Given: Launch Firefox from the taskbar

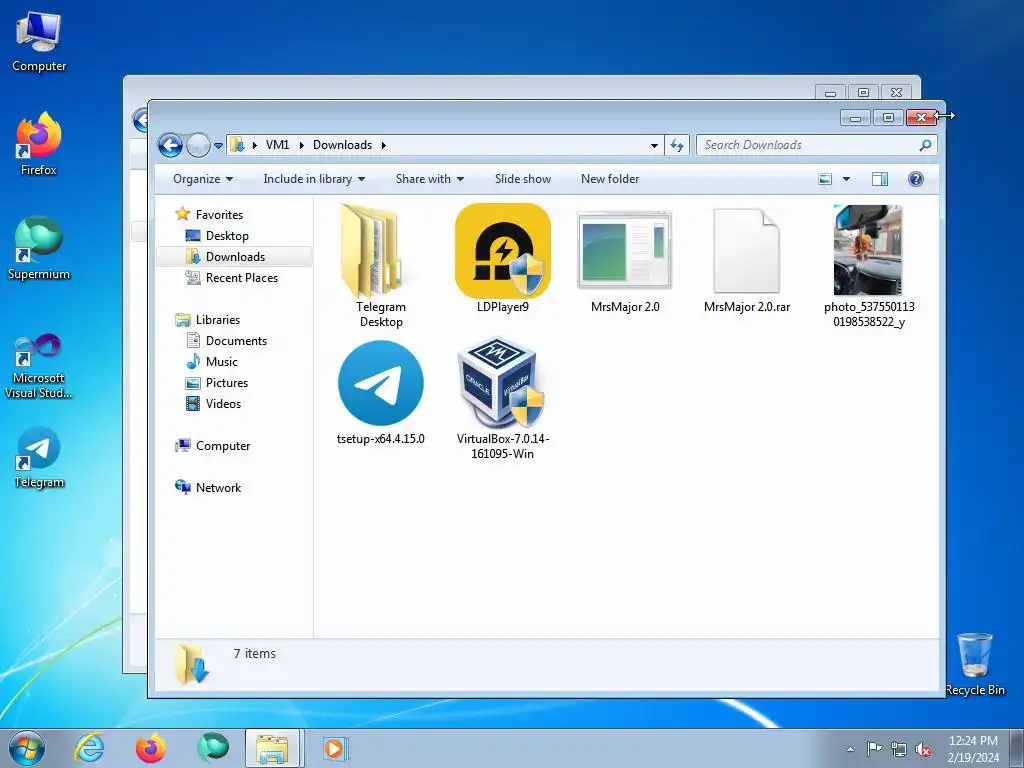Looking at the screenshot, I should click(x=150, y=748).
